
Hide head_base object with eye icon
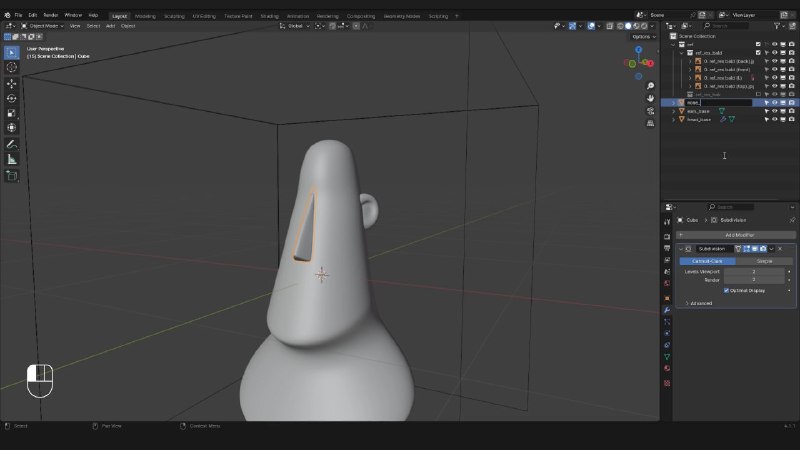click(x=774, y=119)
